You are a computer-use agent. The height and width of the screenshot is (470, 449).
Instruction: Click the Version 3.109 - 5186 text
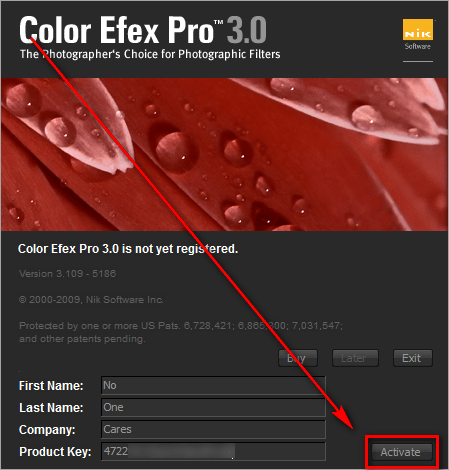pos(68,274)
